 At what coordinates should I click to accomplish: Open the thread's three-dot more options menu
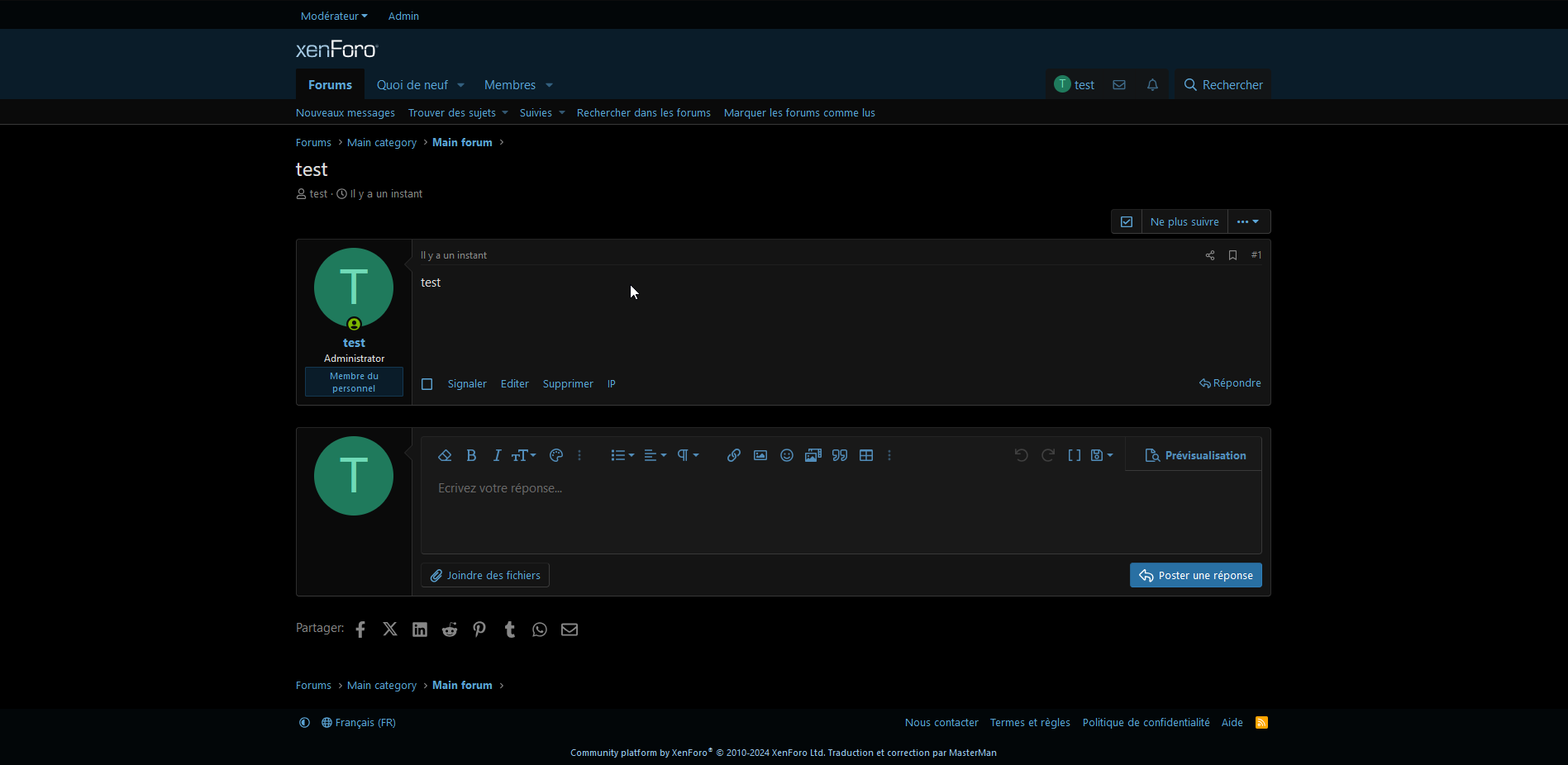1248,221
